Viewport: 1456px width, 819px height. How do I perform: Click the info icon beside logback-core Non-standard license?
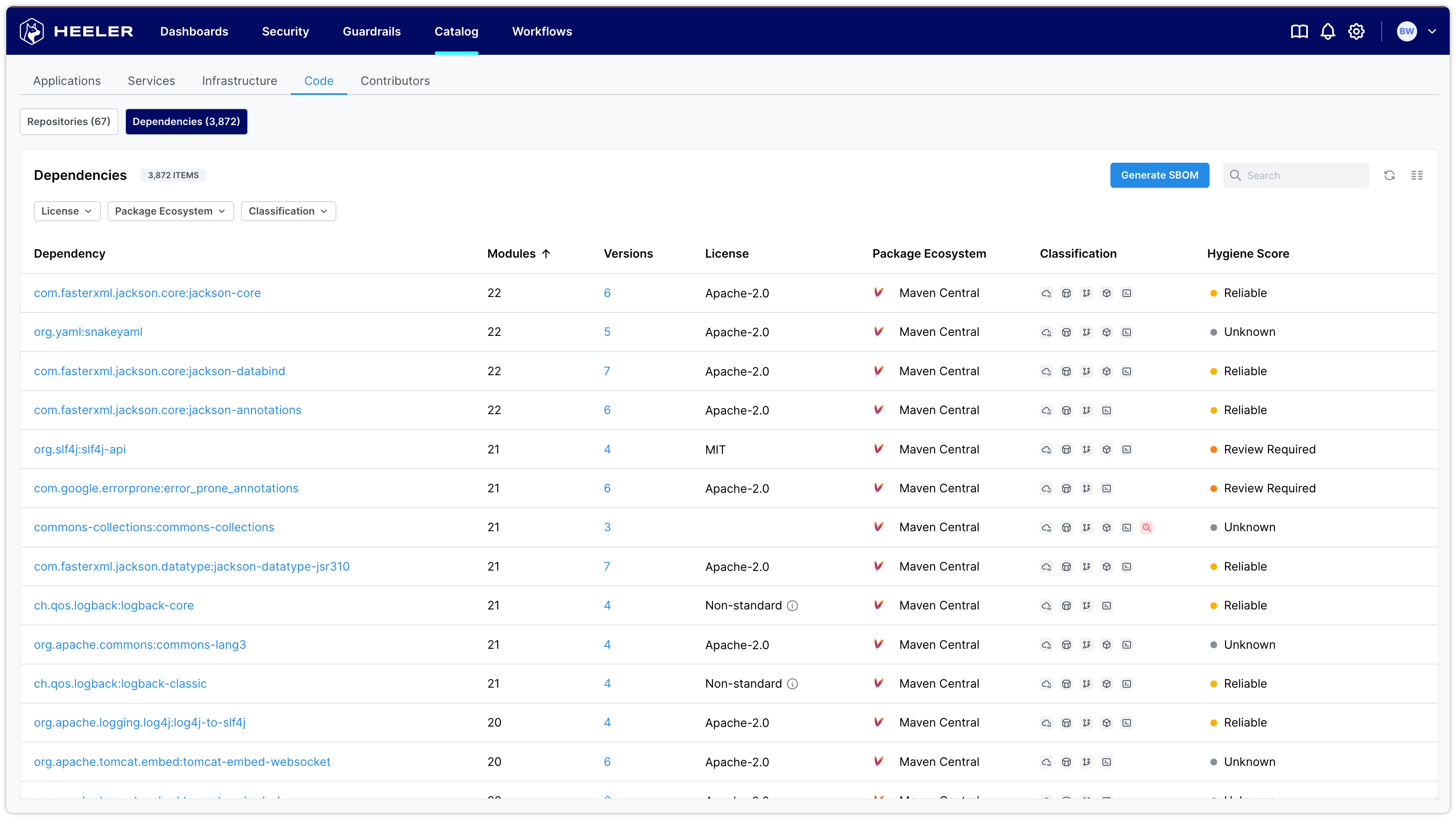pyautogui.click(x=793, y=605)
